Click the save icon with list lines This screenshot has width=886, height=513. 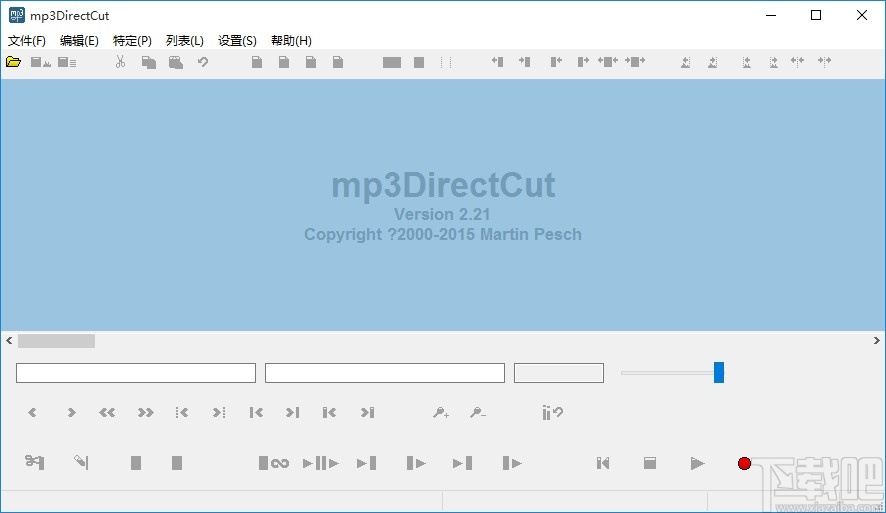67,62
